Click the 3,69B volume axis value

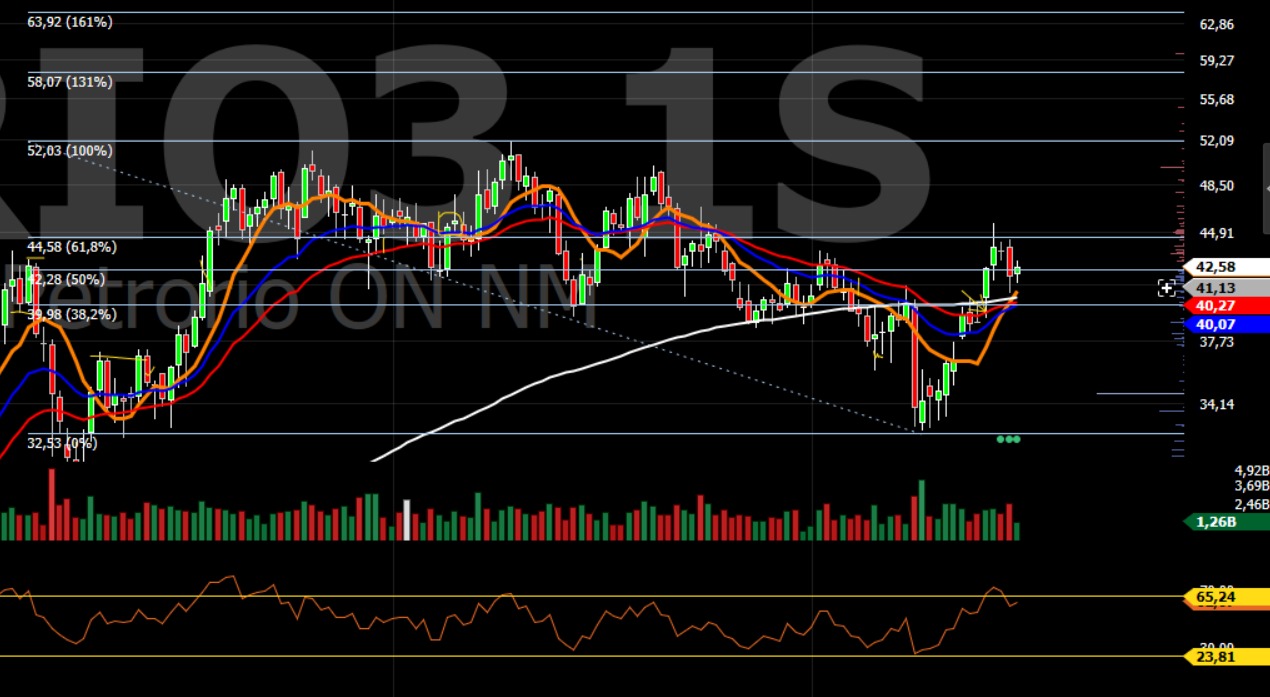click(x=1251, y=487)
